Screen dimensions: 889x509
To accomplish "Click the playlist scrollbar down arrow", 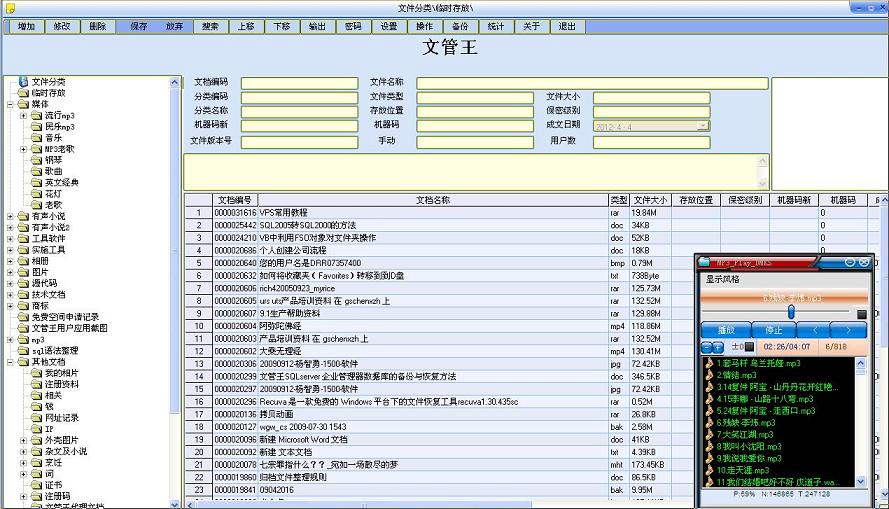I will [x=861, y=481].
